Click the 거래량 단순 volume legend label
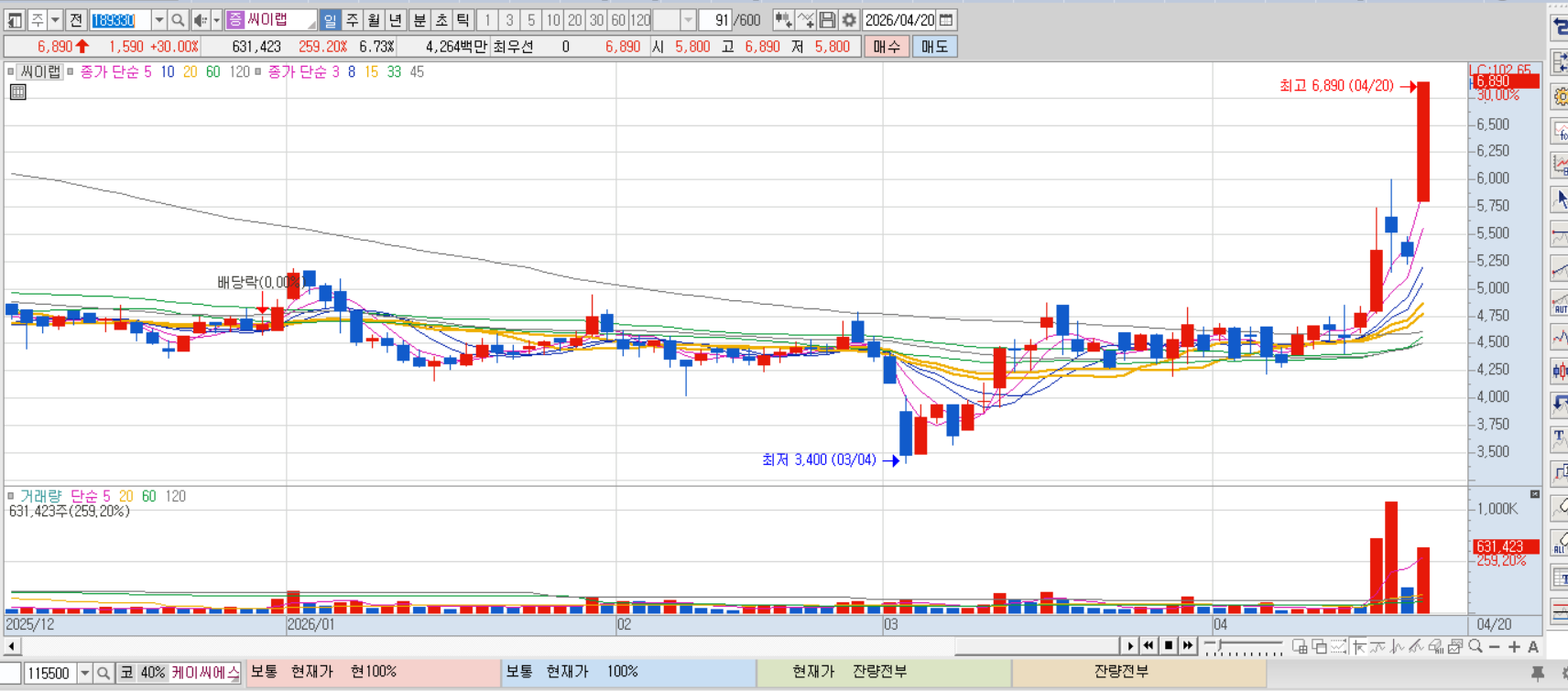 [x=64, y=496]
